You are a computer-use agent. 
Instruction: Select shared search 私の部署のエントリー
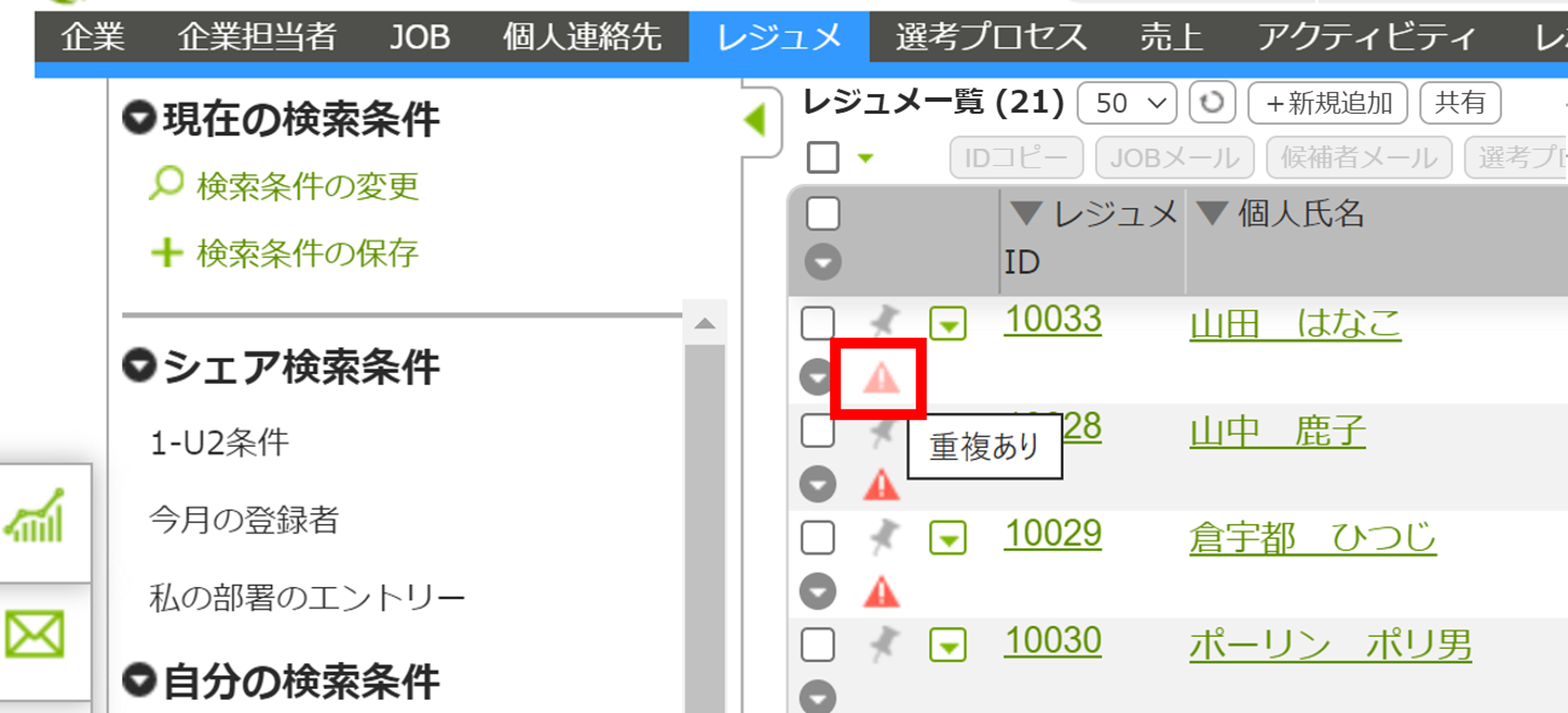307,597
